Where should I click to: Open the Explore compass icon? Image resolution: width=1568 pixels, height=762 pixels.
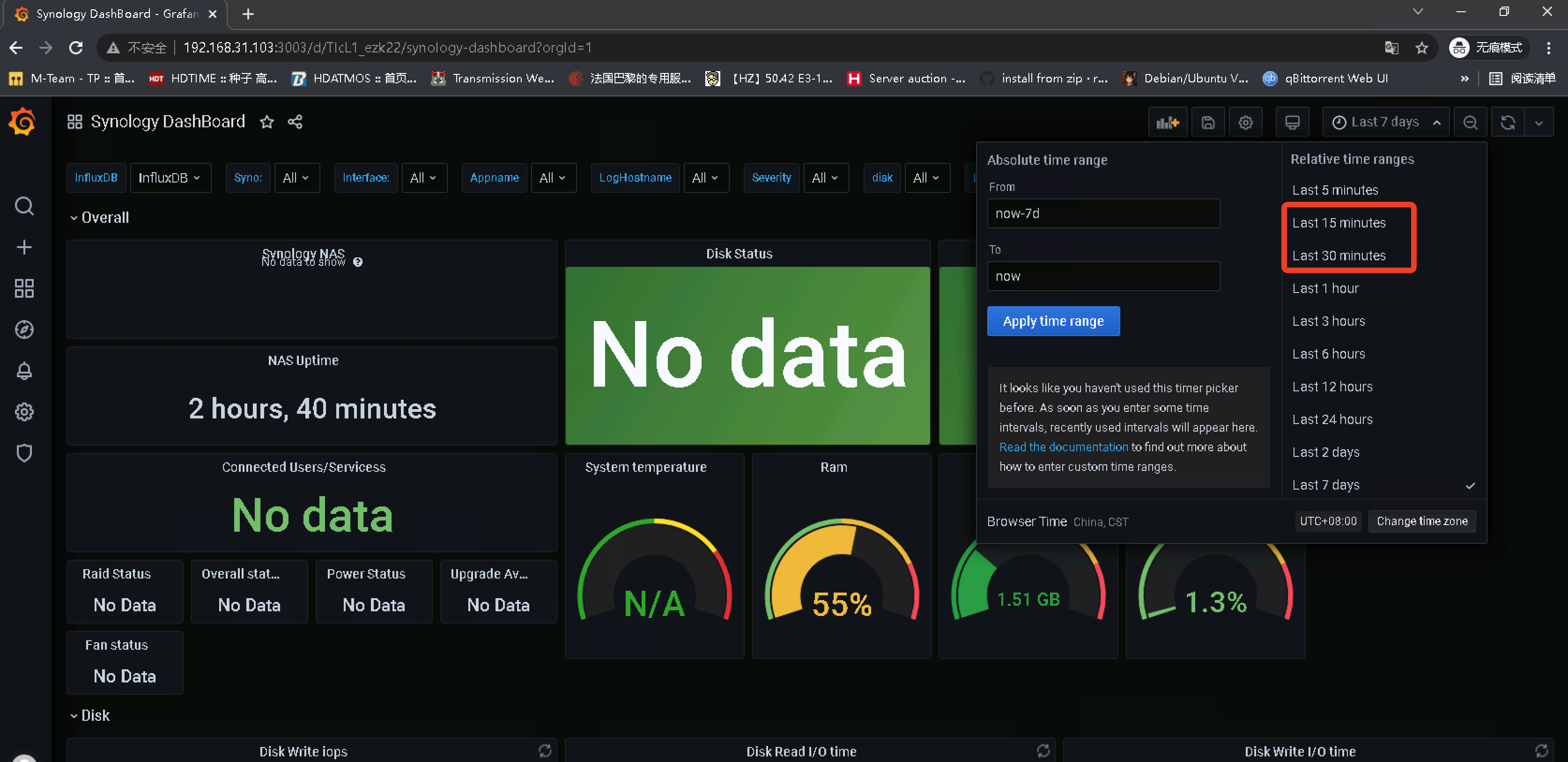(24, 330)
